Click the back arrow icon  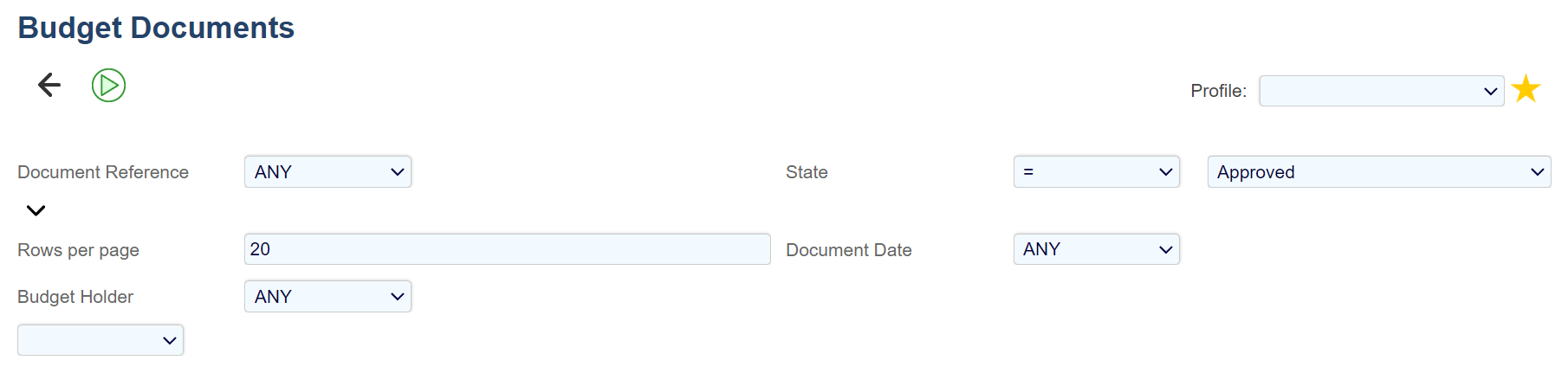pos(49,85)
